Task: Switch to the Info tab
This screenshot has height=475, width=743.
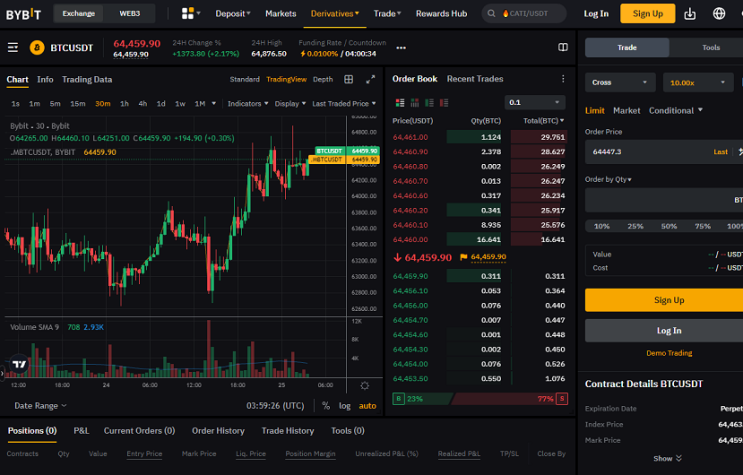Action: tap(45, 79)
